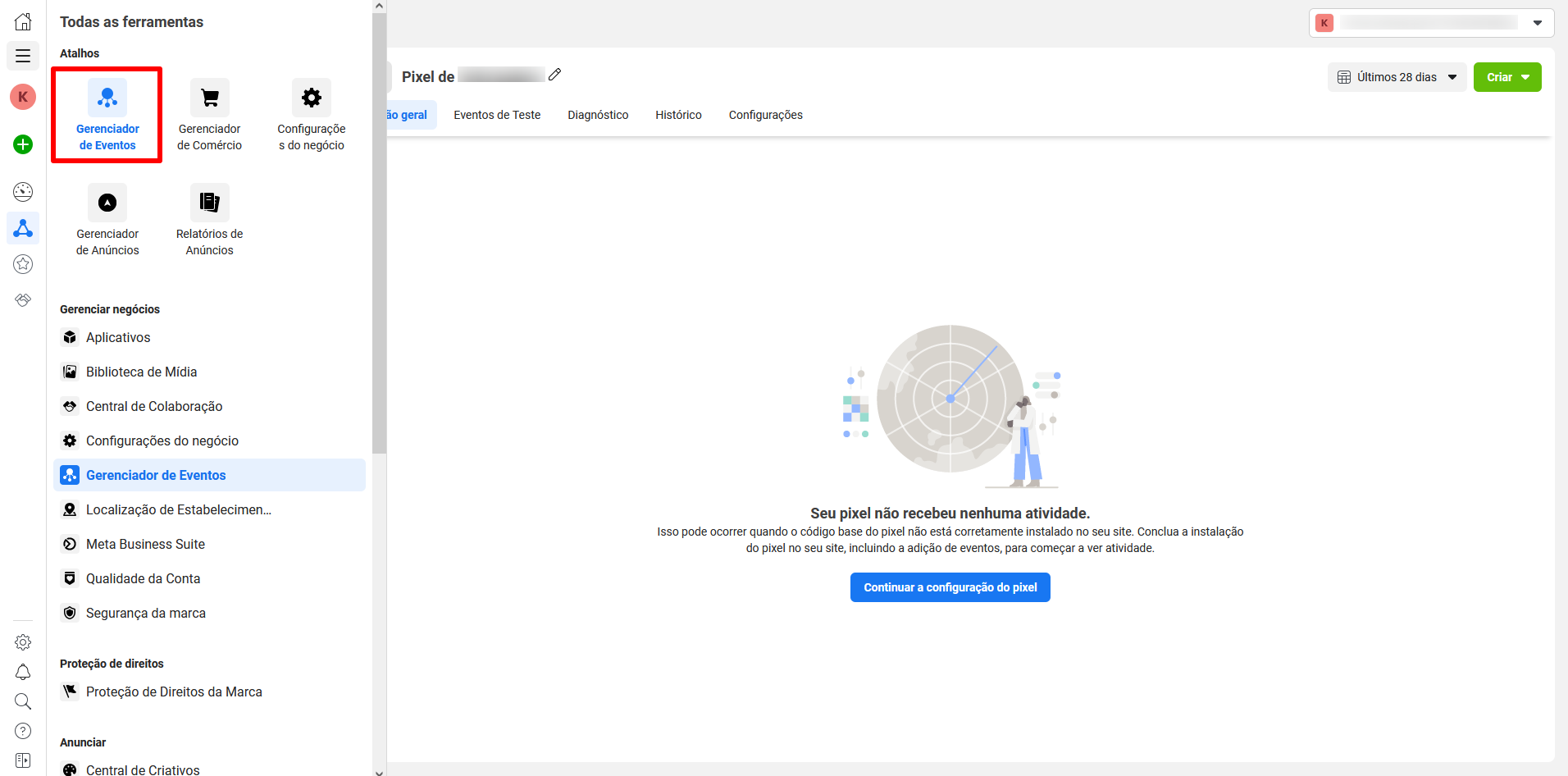Viewport: 1568px width, 776px height.
Task: Expand the Últimos 28 dias date dropdown
Action: 1397,77
